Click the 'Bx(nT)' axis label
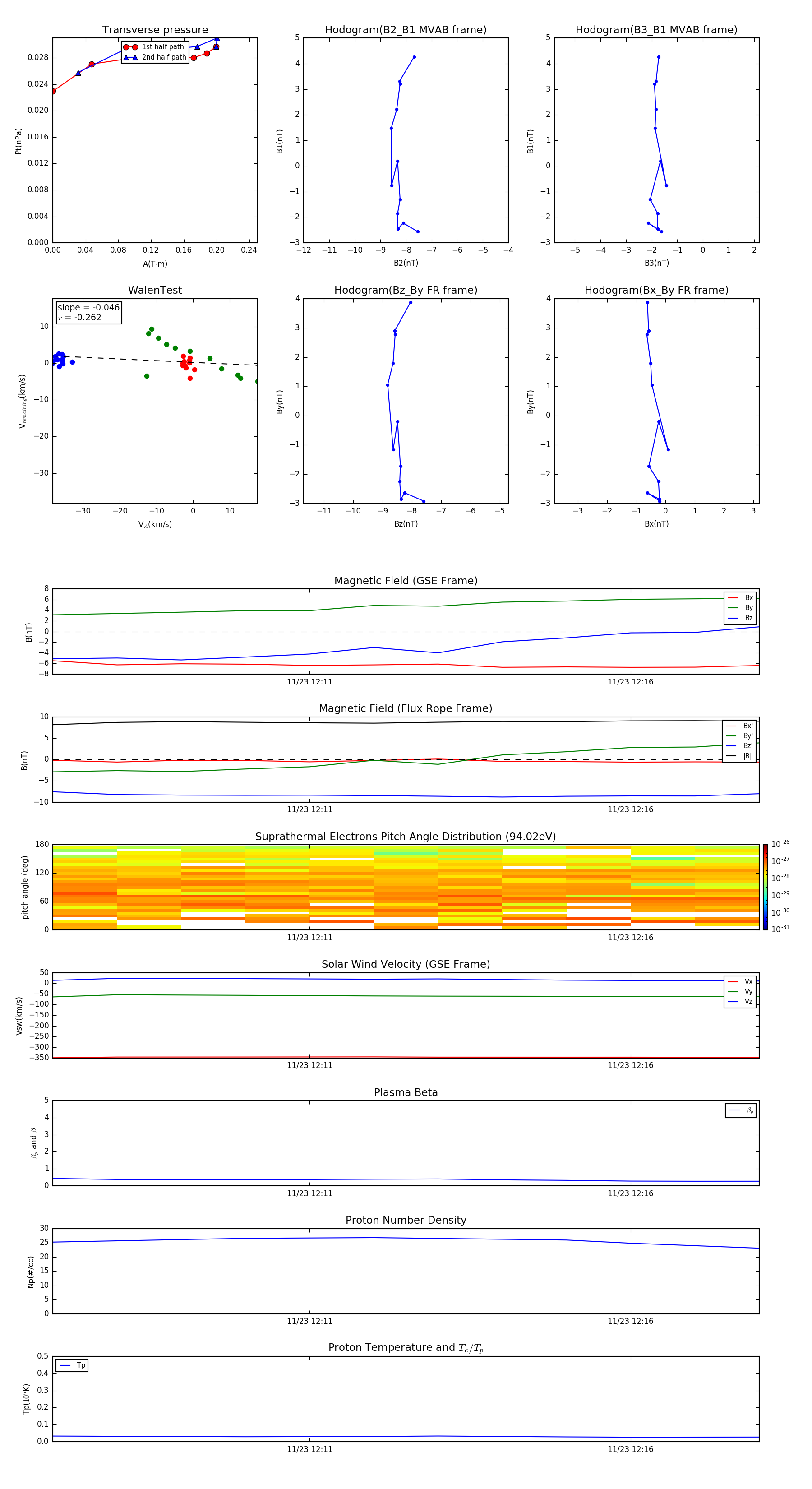This screenshot has width=812, height=1489. pos(656,524)
